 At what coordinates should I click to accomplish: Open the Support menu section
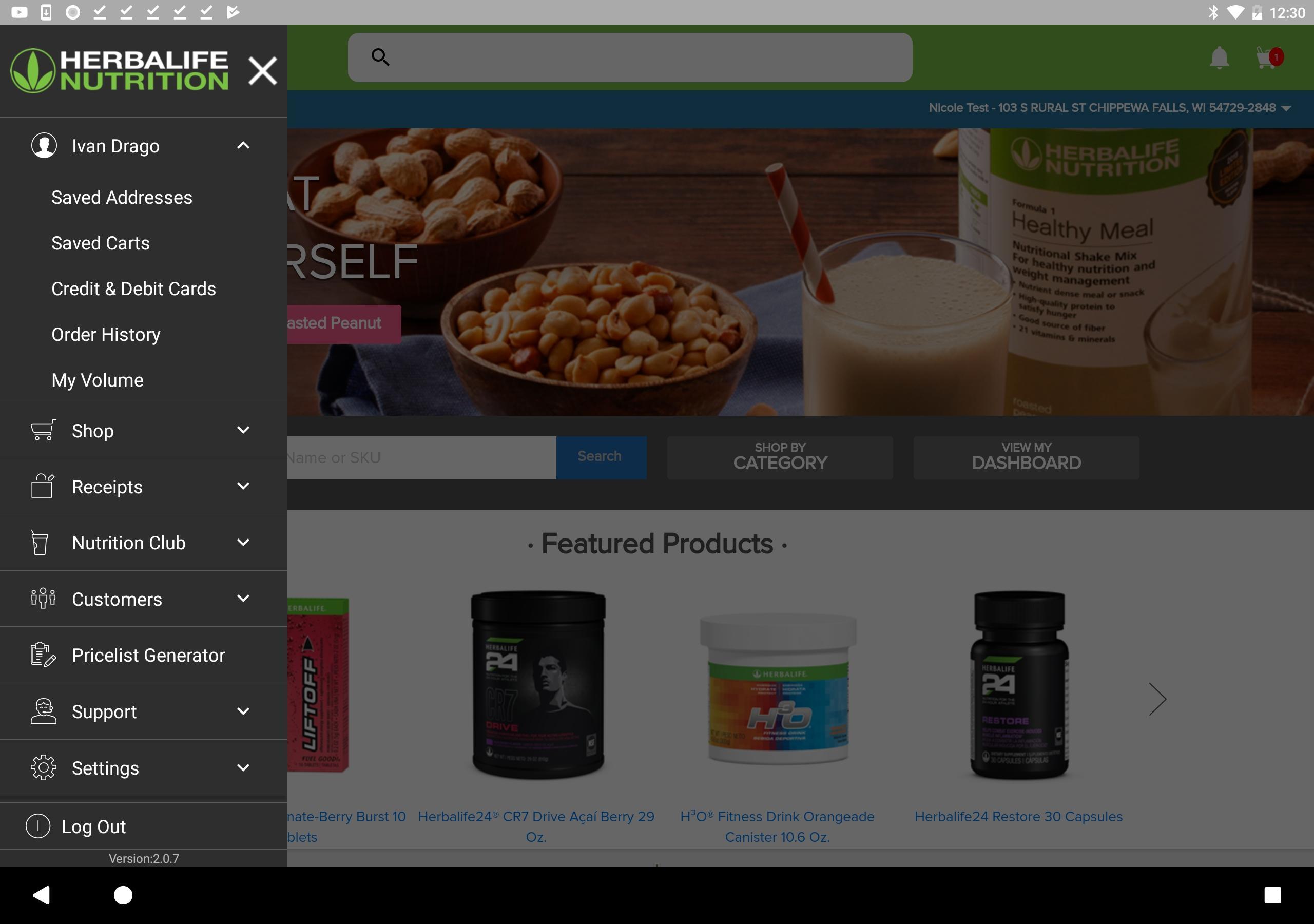click(143, 711)
